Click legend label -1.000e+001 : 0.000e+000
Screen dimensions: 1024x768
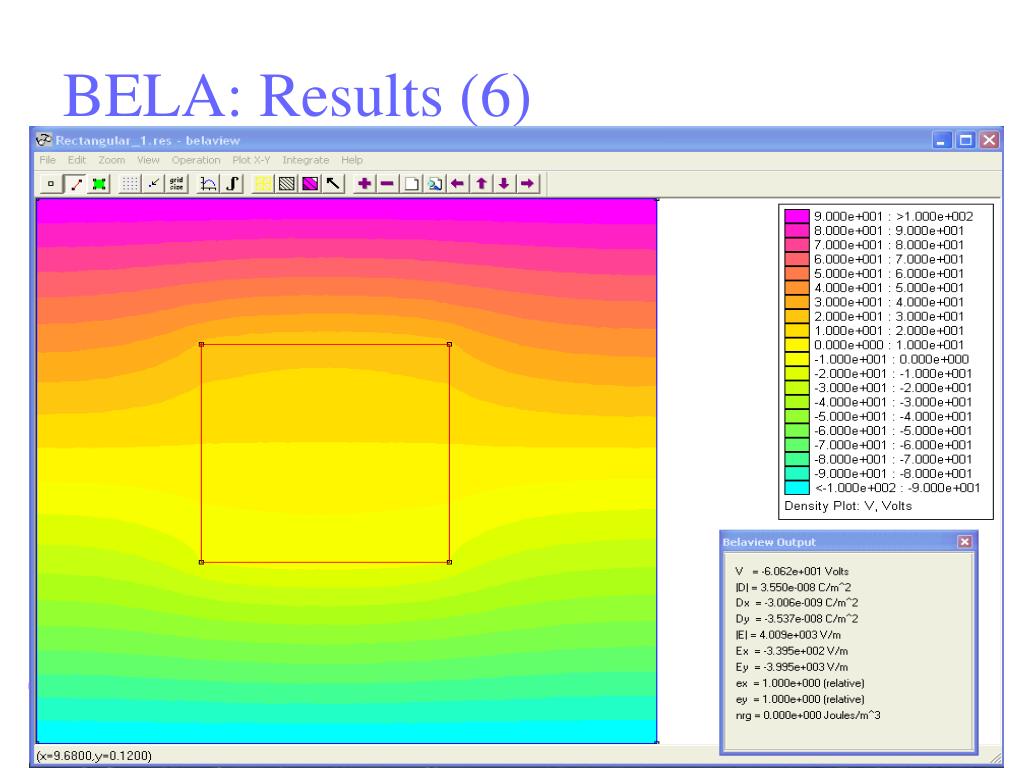pos(891,359)
